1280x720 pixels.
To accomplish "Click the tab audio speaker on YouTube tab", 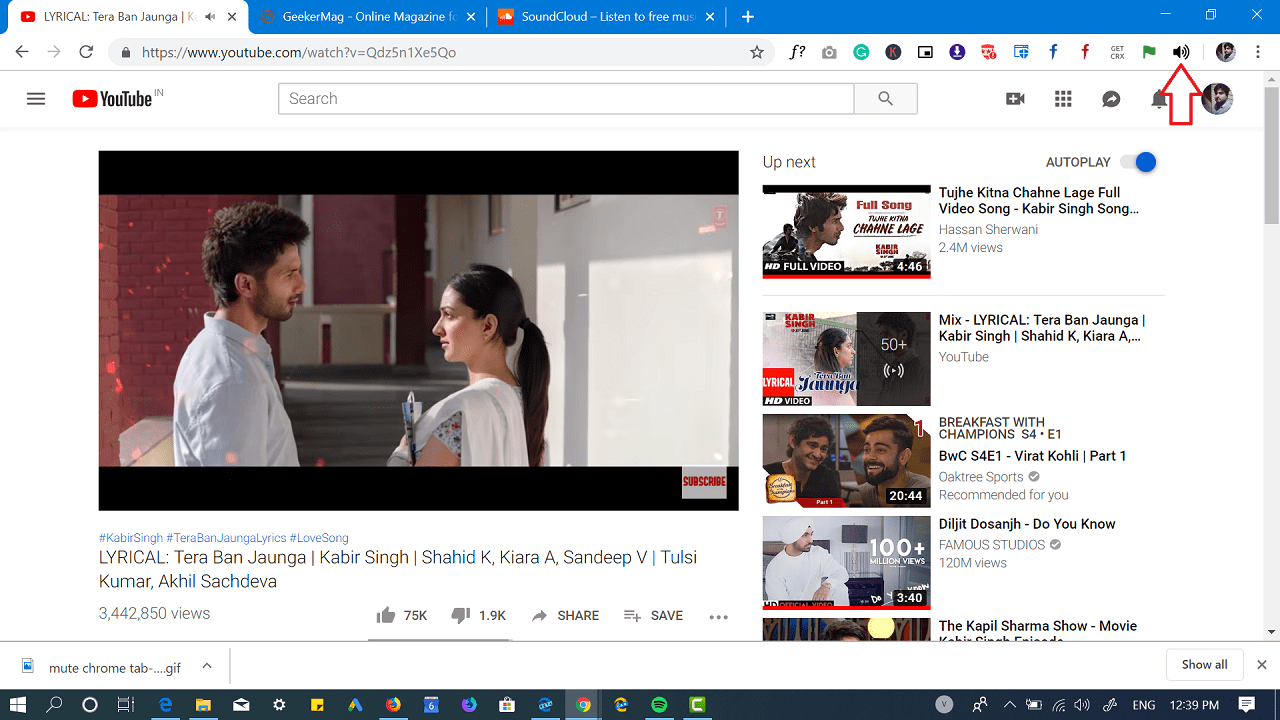I will pos(210,17).
